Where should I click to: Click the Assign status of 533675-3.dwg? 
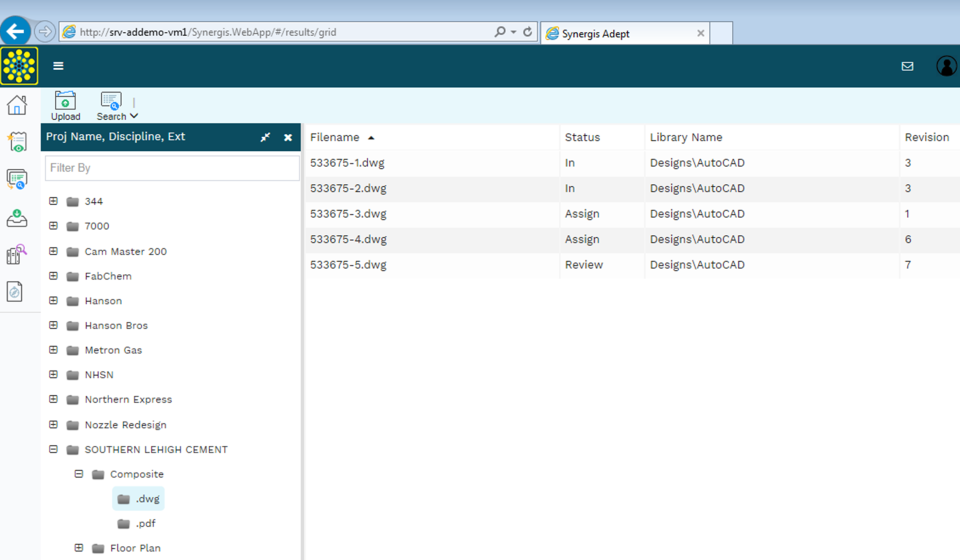(x=582, y=214)
